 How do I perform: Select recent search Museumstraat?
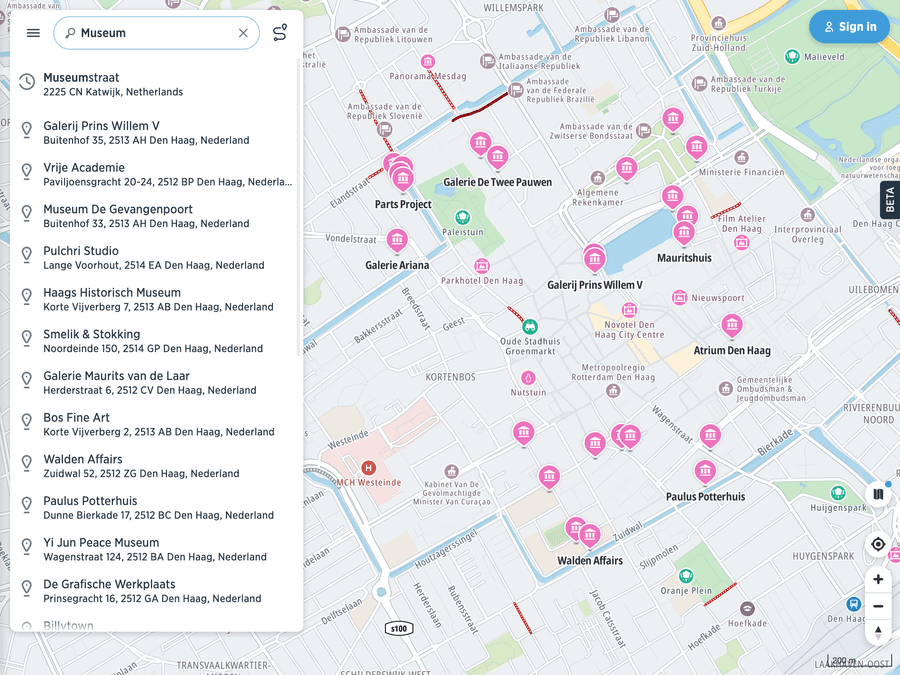156,84
